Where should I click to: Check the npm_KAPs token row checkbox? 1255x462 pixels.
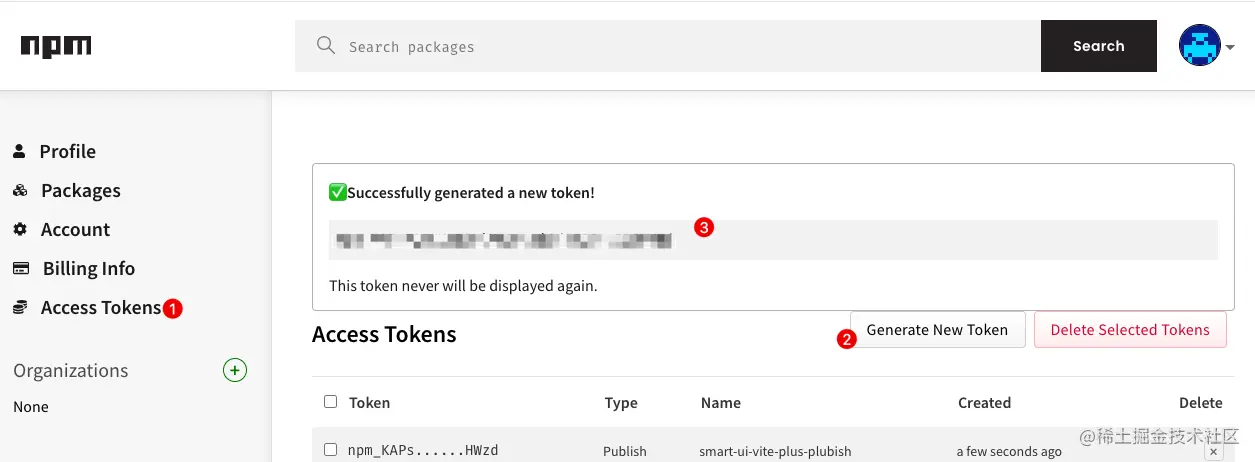point(331,450)
